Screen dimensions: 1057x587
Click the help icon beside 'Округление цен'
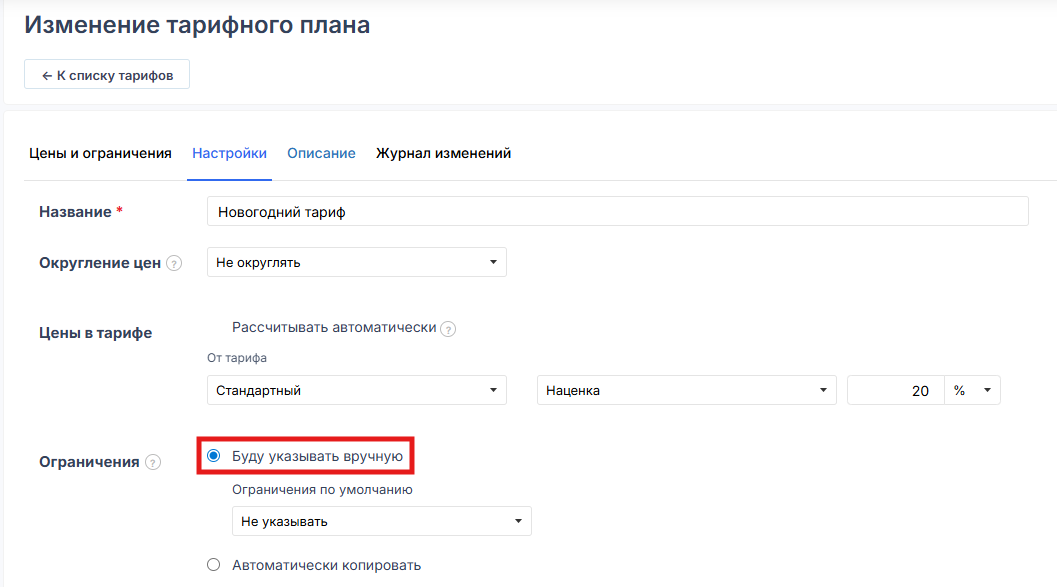tap(174, 264)
